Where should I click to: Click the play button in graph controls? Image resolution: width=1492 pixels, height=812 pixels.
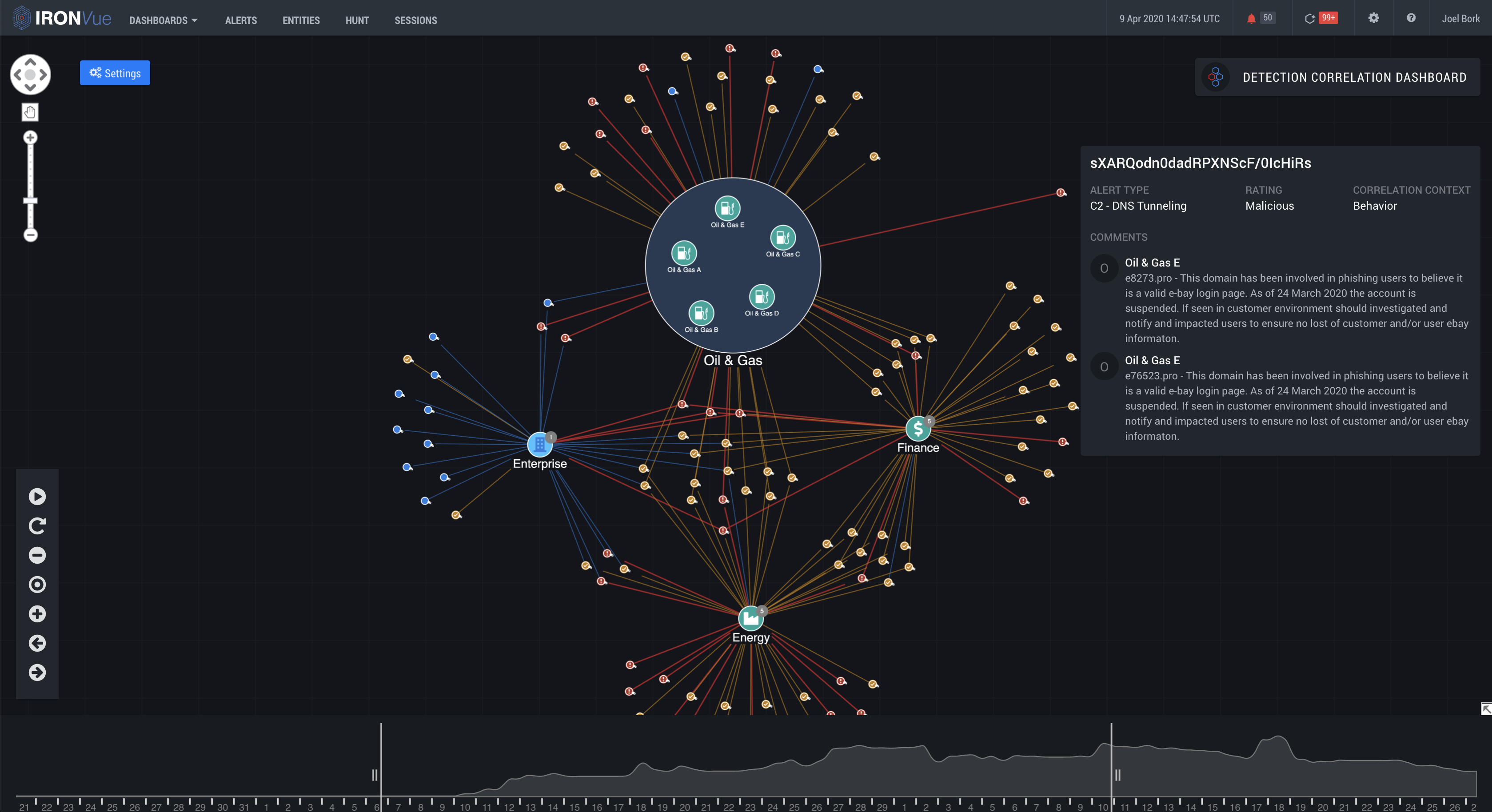tap(37, 496)
